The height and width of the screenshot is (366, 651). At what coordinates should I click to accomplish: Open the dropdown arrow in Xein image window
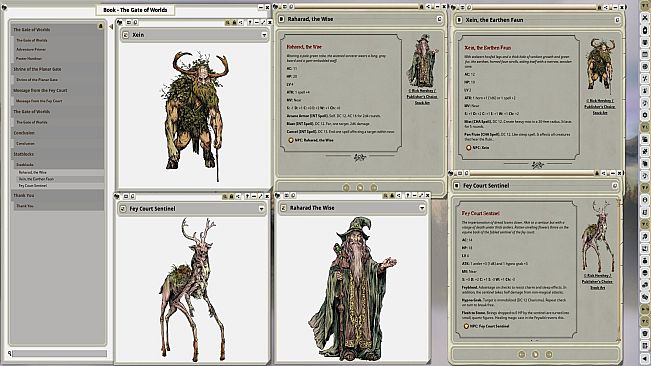pos(264,35)
